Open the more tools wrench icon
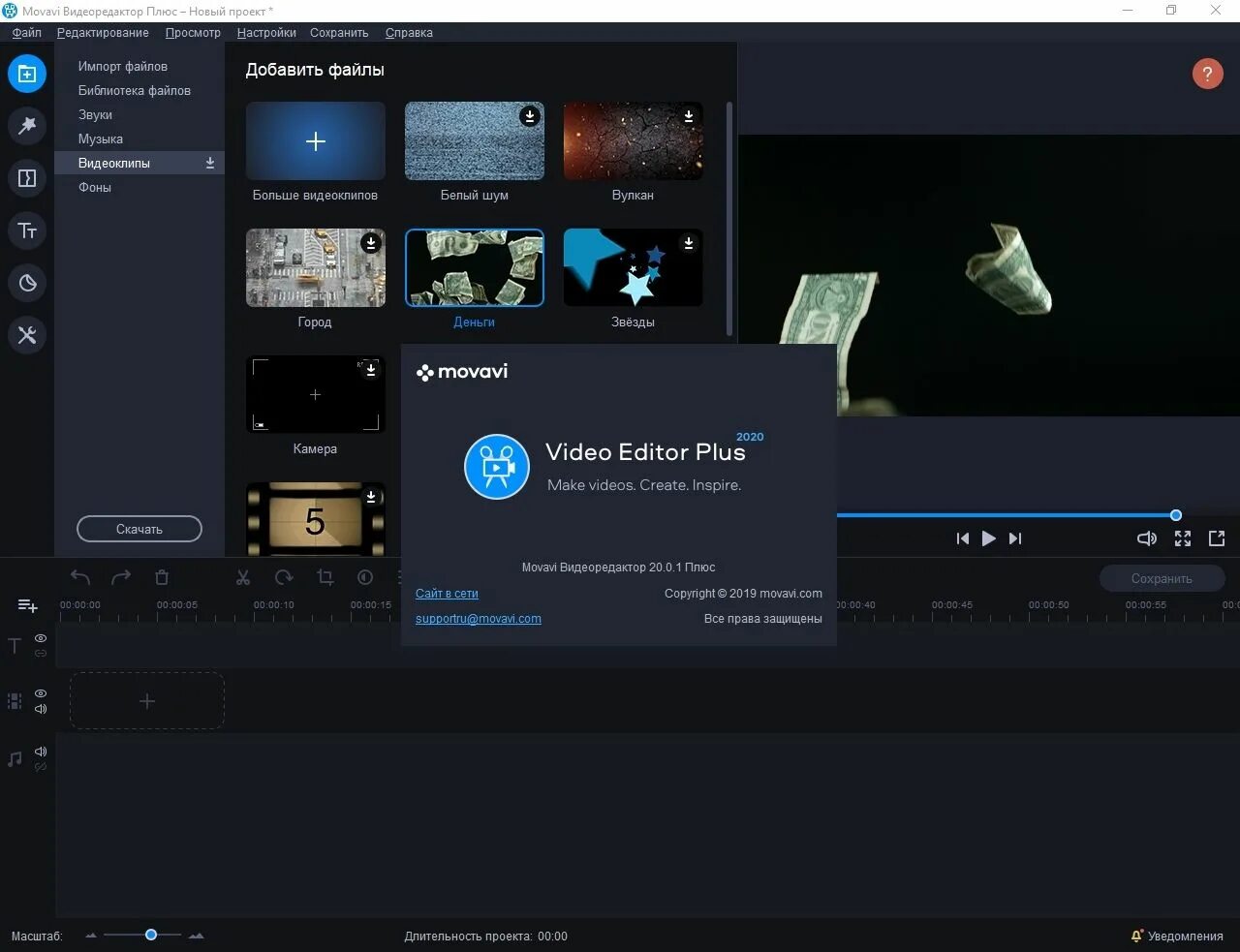This screenshot has width=1240, height=952. tap(27, 335)
